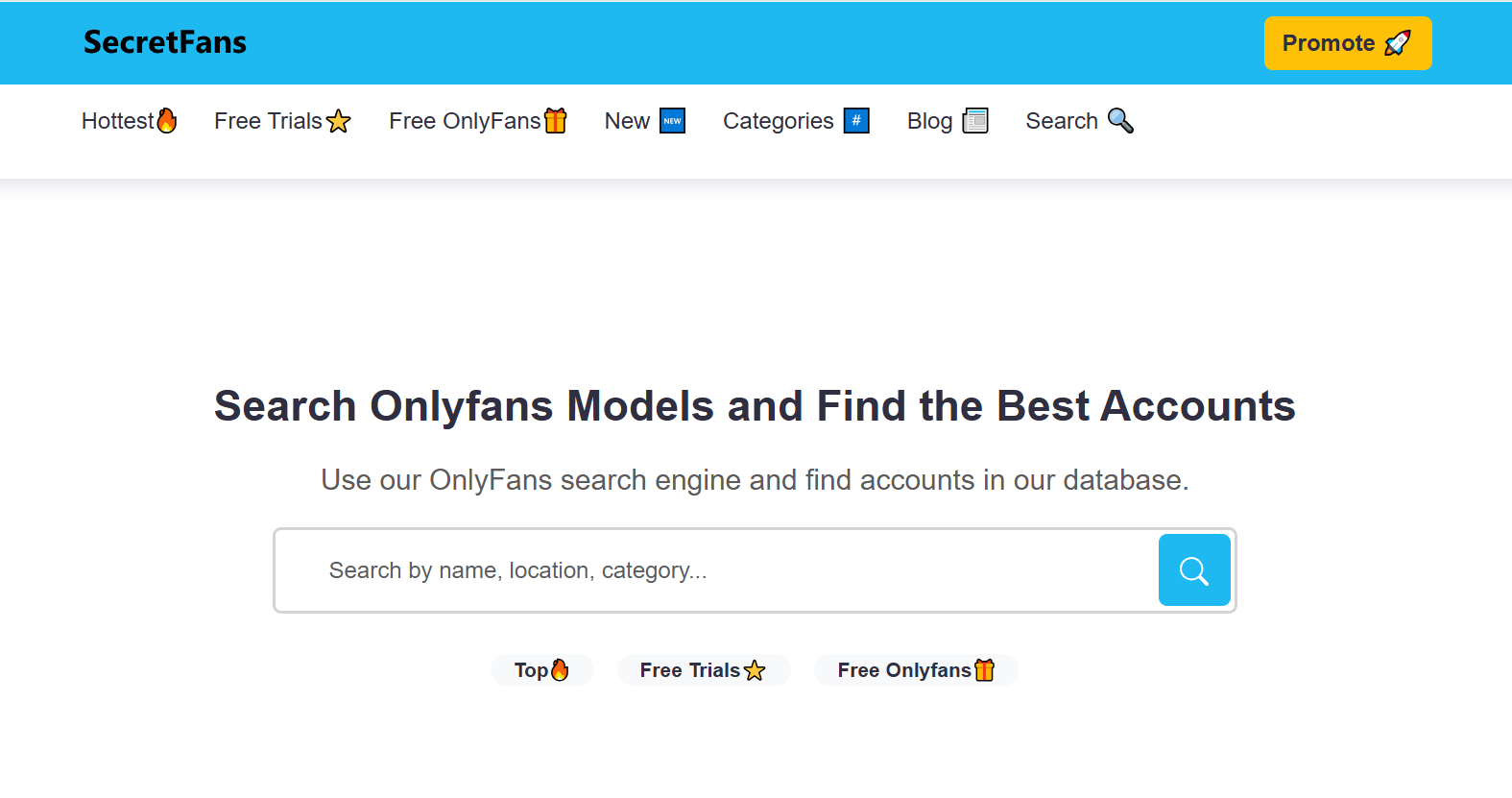Select the Search navigation text link

[1061, 121]
